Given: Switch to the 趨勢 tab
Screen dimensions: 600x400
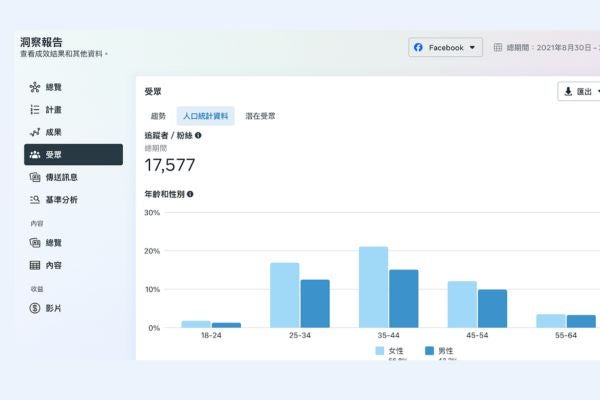Looking at the screenshot, I should click(159, 116).
